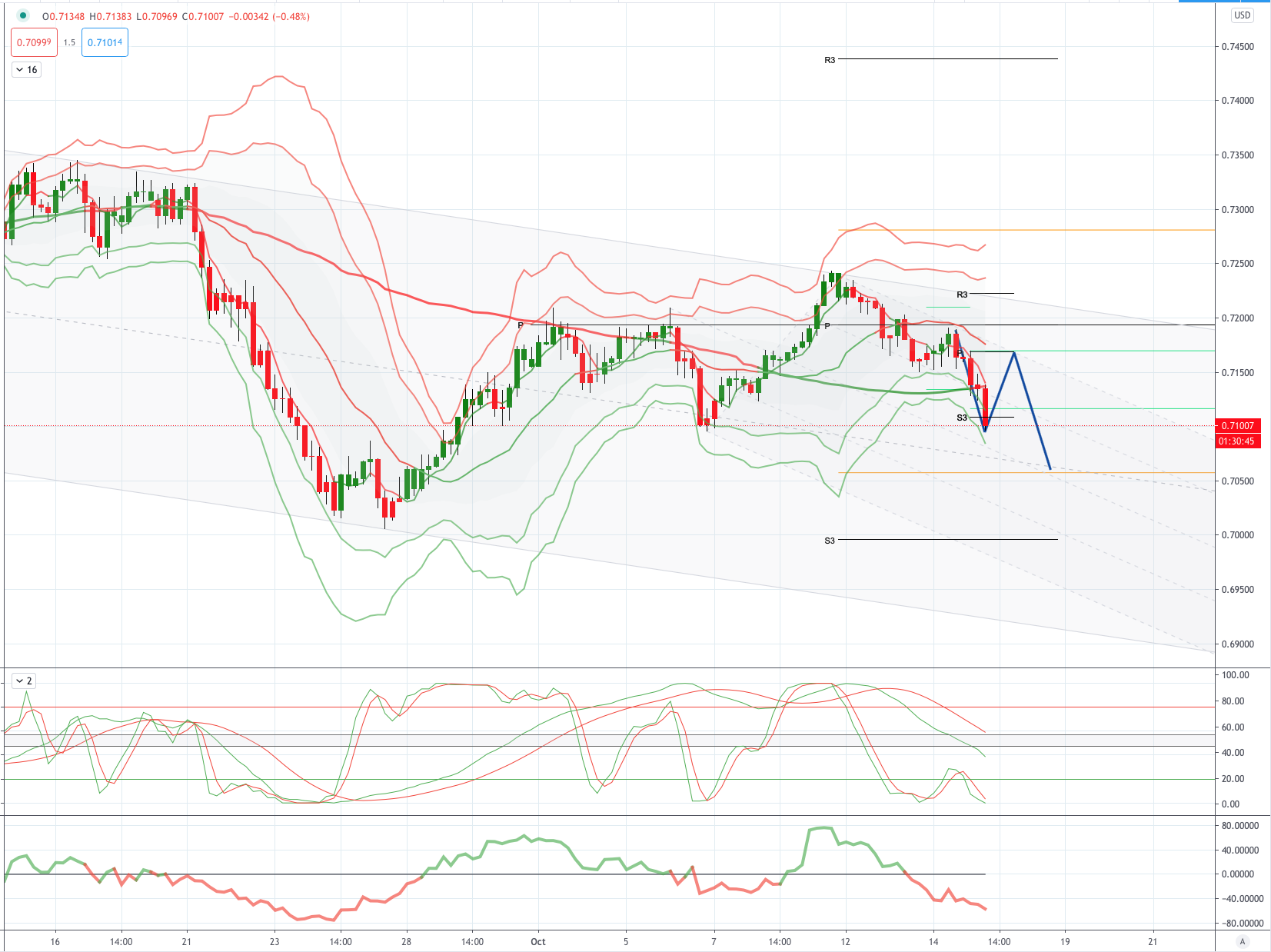Screen dimensions: 1271x952
Task: Select the R3 label near 0.72200
Action: coord(962,295)
